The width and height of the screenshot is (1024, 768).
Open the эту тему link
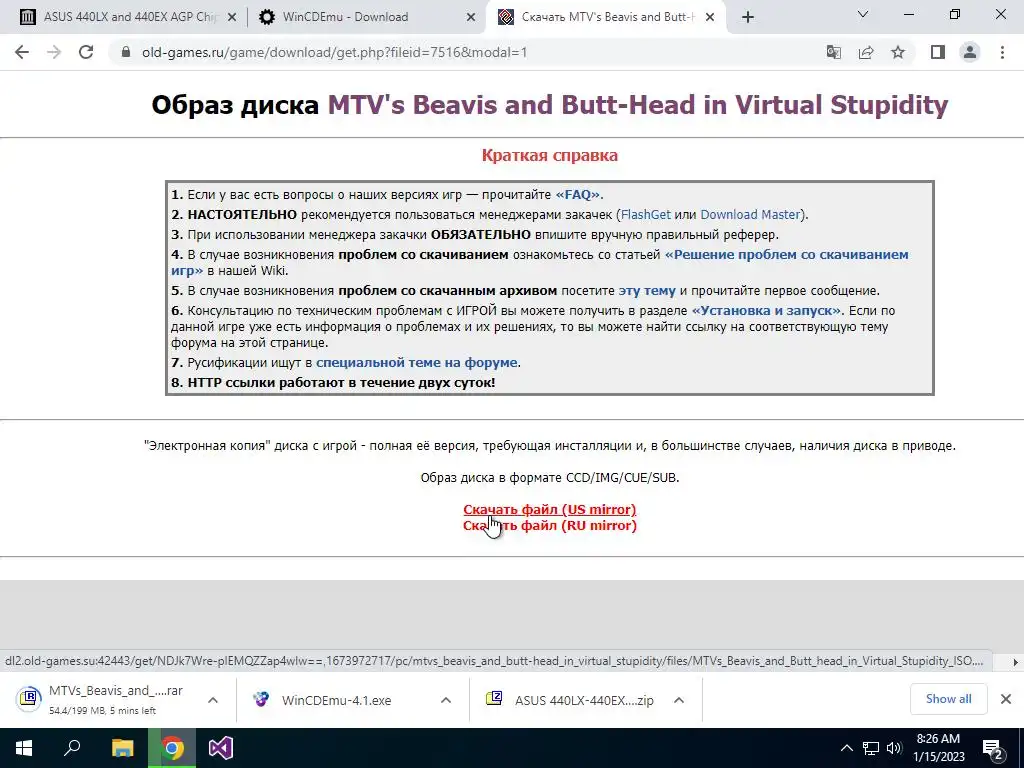click(647, 291)
